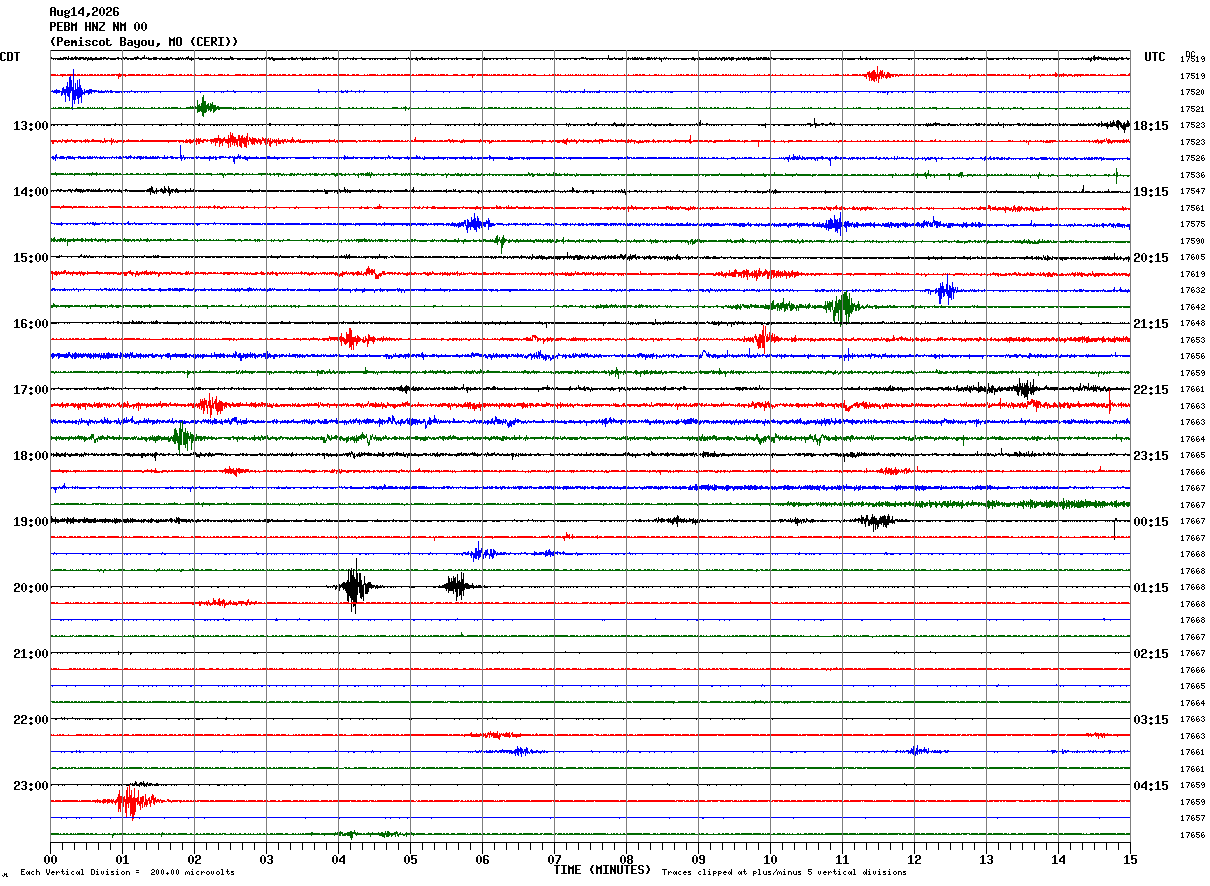Click the DC offset value 17642

tap(1192, 307)
